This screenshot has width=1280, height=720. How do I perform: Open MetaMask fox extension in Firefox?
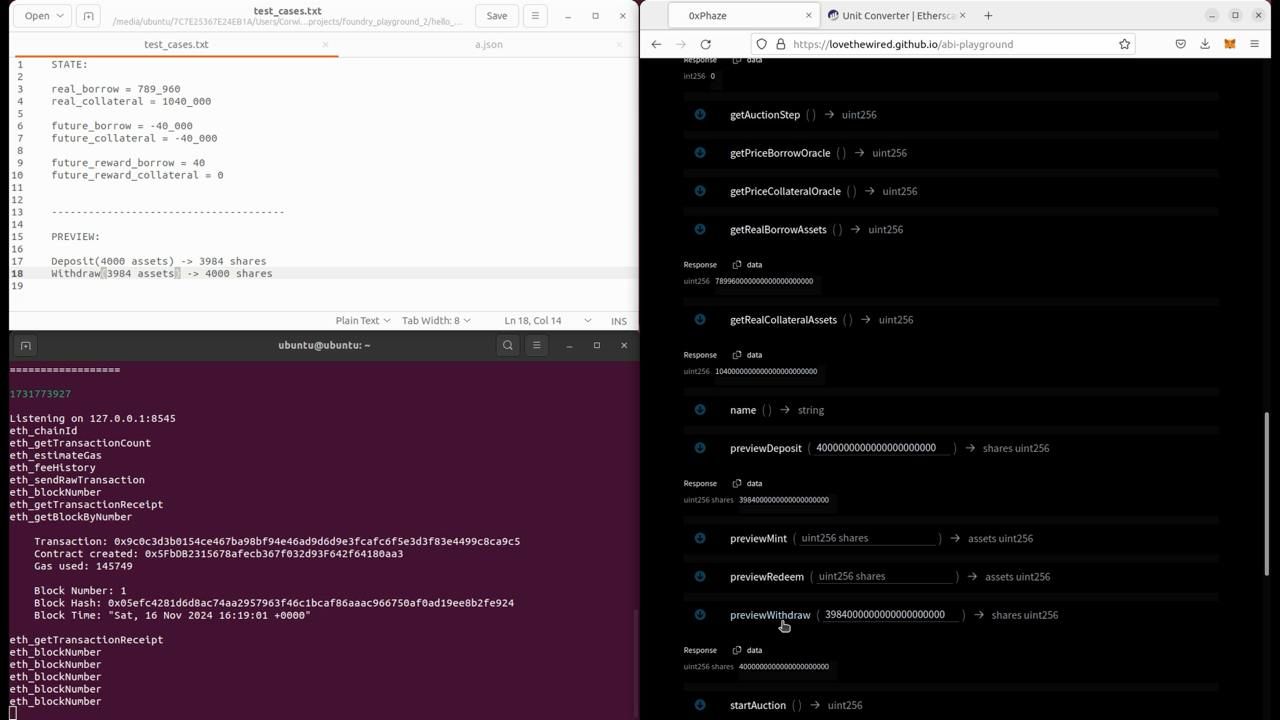[1230, 44]
